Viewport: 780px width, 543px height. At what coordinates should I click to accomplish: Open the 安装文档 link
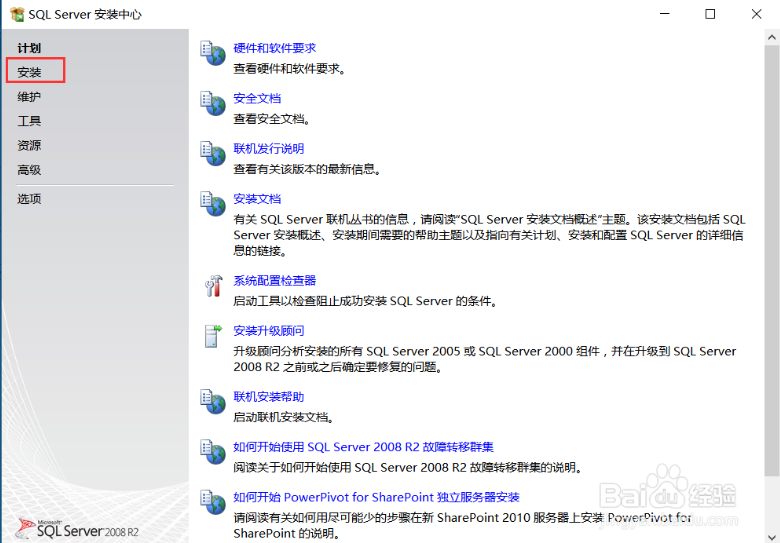[257, 199]
